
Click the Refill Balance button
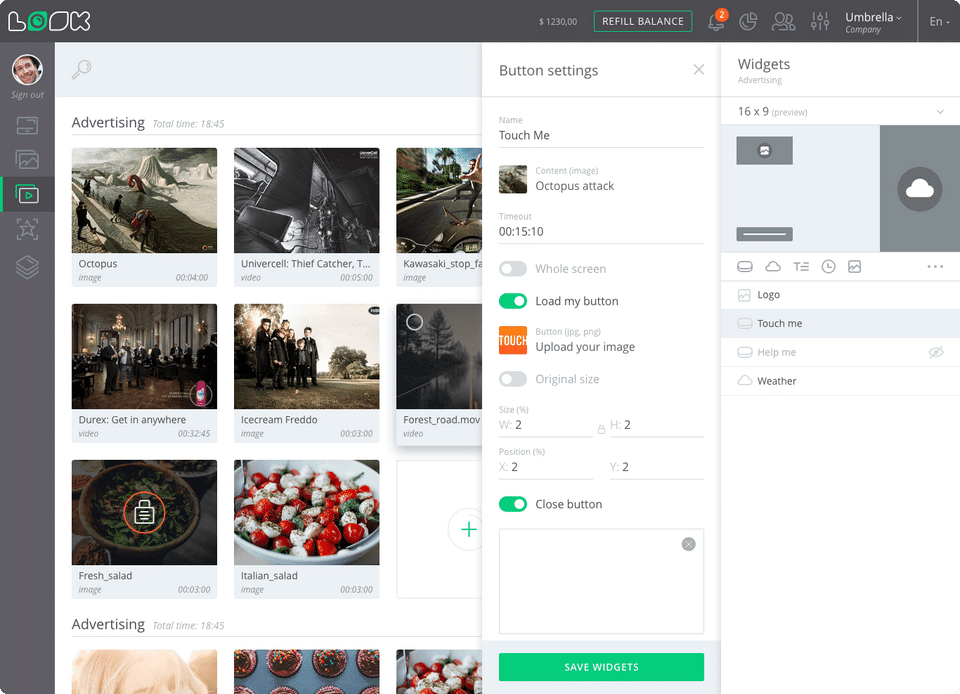point(643,21)
